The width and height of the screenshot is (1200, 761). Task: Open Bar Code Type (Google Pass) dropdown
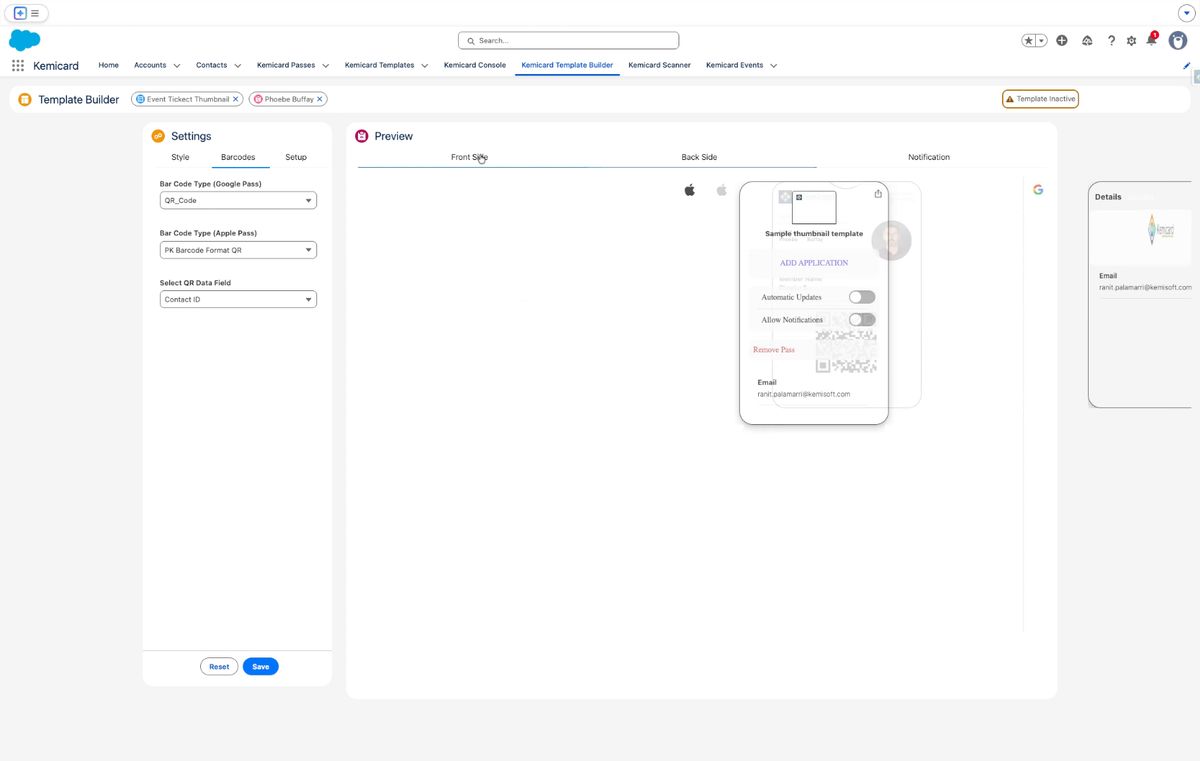pos(238,200)
